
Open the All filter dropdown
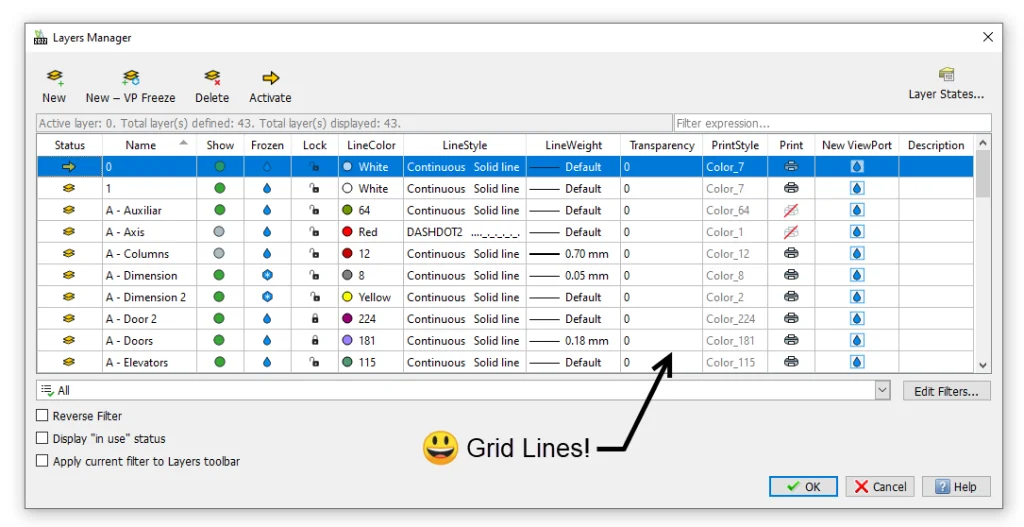(881, 391)
